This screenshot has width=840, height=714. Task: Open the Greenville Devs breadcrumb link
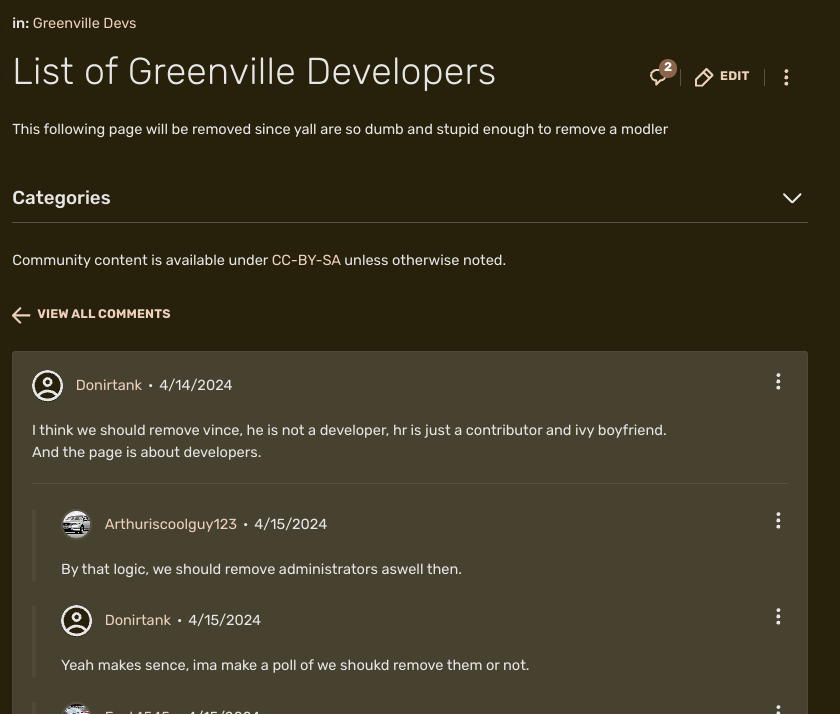(x=84, y=22)
